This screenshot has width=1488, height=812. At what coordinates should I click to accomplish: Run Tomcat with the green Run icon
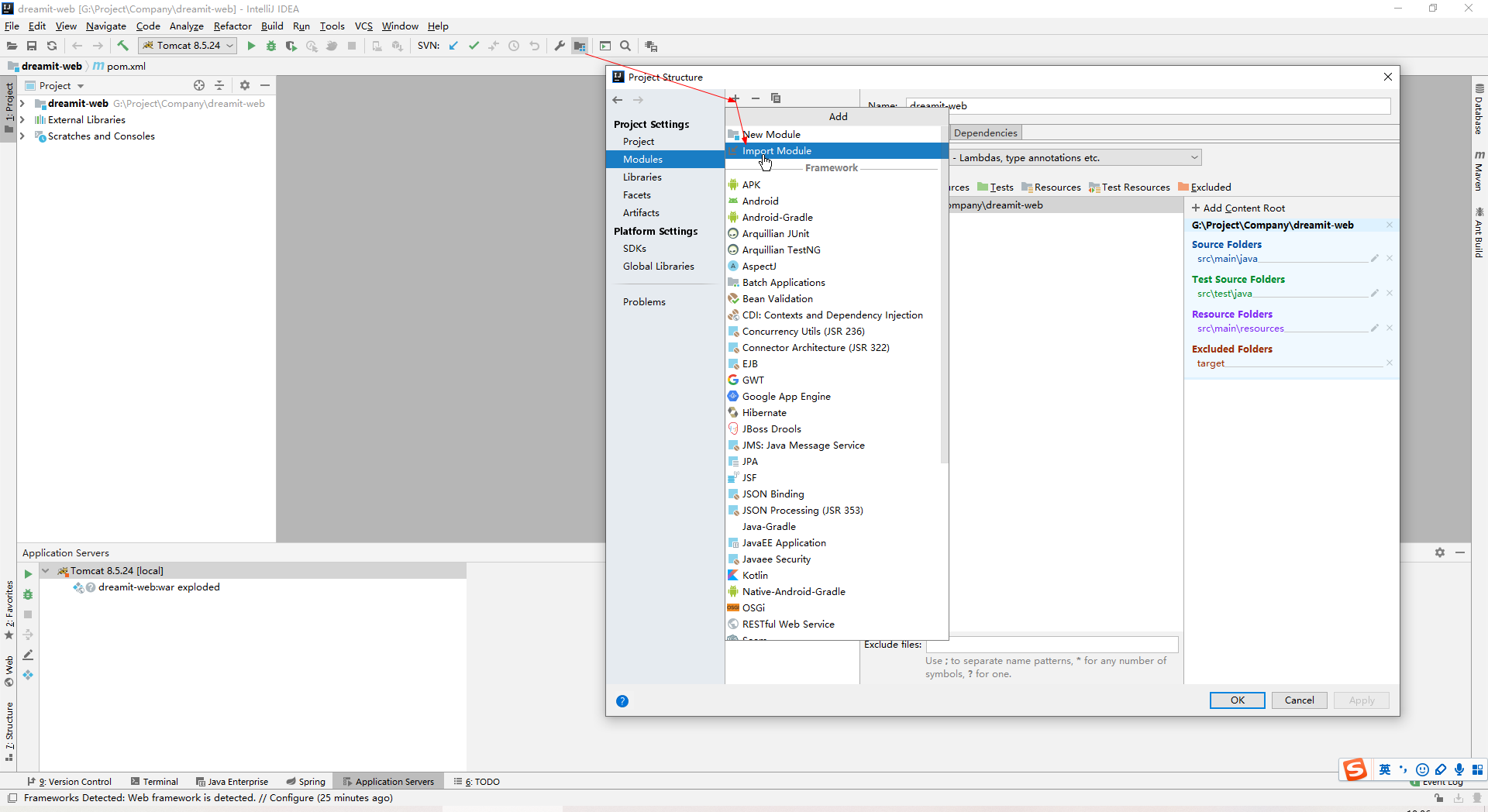(x=251, y=46)
